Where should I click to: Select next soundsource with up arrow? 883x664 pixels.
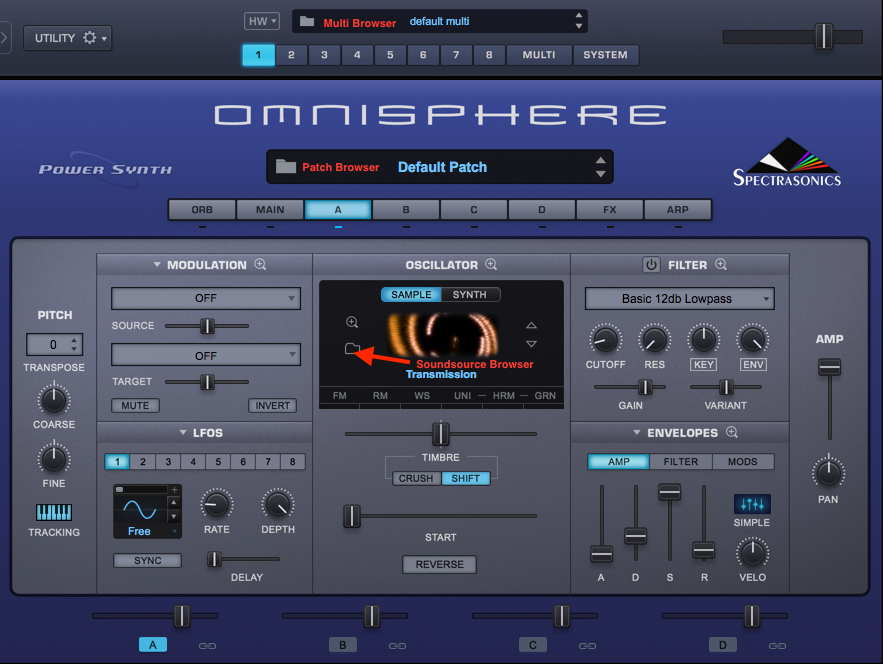point(531,326)
